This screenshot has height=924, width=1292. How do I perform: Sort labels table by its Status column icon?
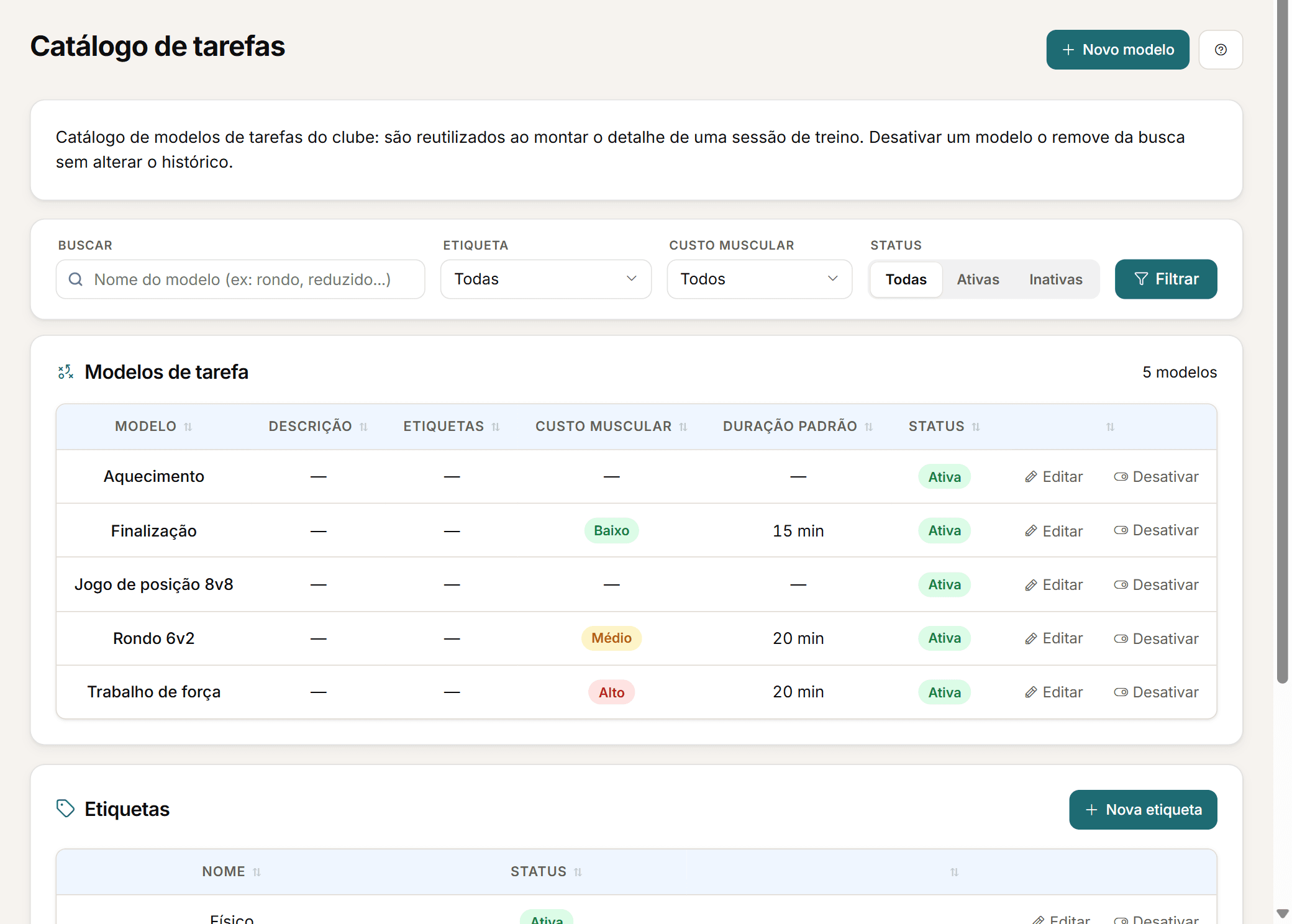578,872
